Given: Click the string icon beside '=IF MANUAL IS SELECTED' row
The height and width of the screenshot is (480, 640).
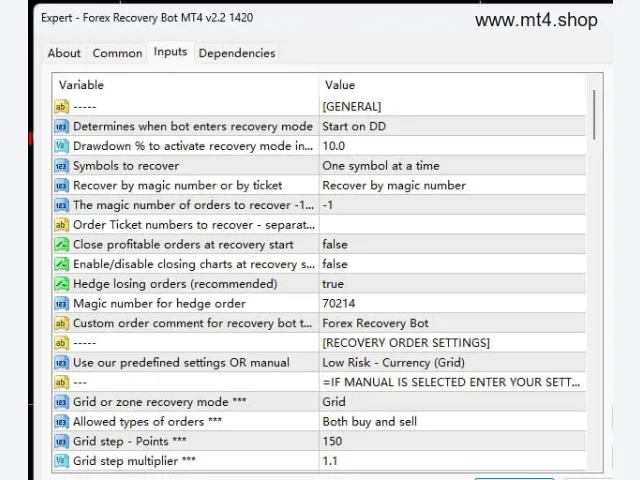Looking at the screenshot, I should pyautogui.click(x=61, y=382).
